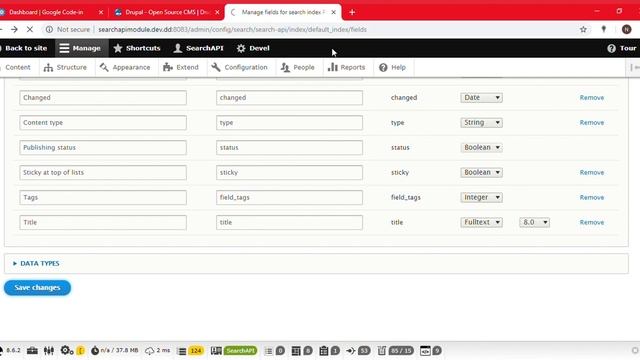Screen dimensions: 640x360
Task: Switch to Dashboard Google Code-in tab
Action: (x=46, y=12)
